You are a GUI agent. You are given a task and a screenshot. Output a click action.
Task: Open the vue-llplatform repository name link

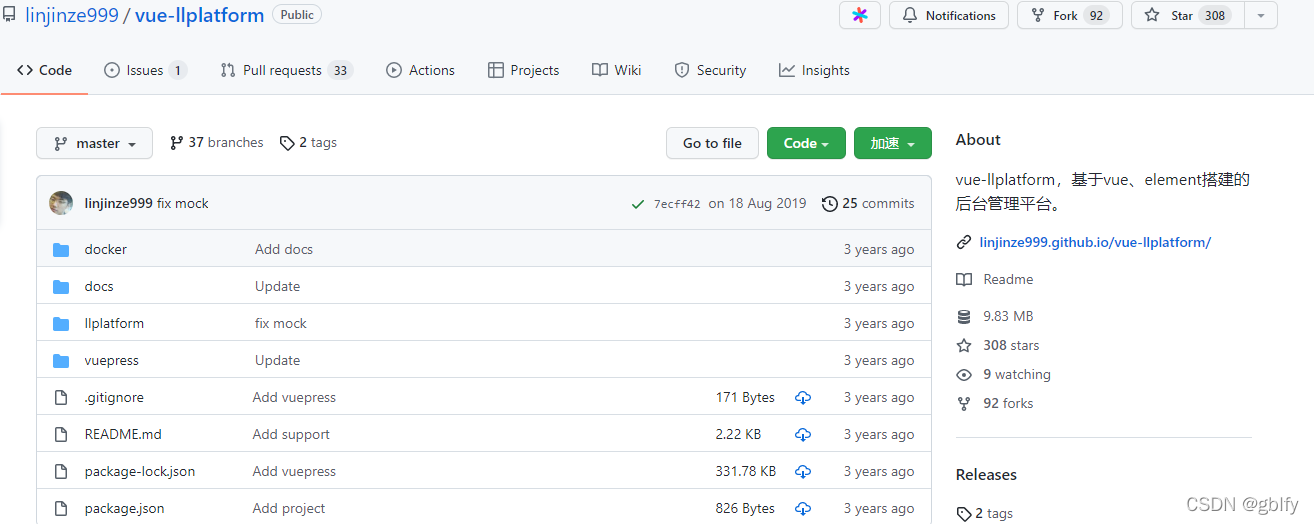point(200,15)
